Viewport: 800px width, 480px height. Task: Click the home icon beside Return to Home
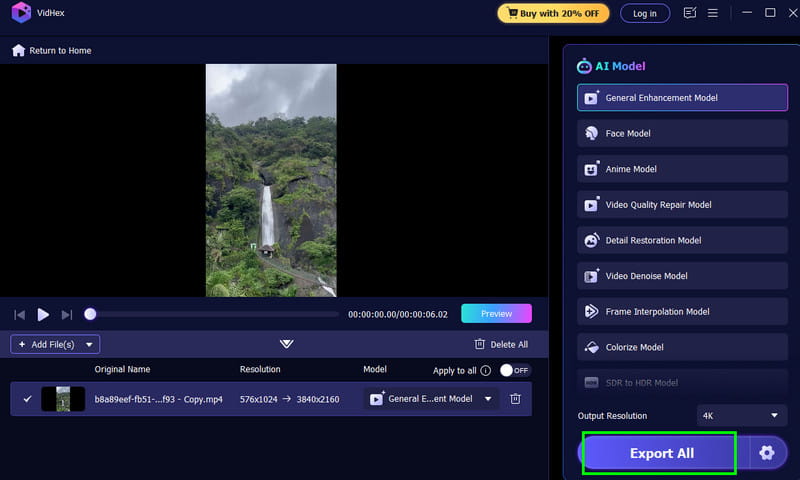click(x=18, y=50)
